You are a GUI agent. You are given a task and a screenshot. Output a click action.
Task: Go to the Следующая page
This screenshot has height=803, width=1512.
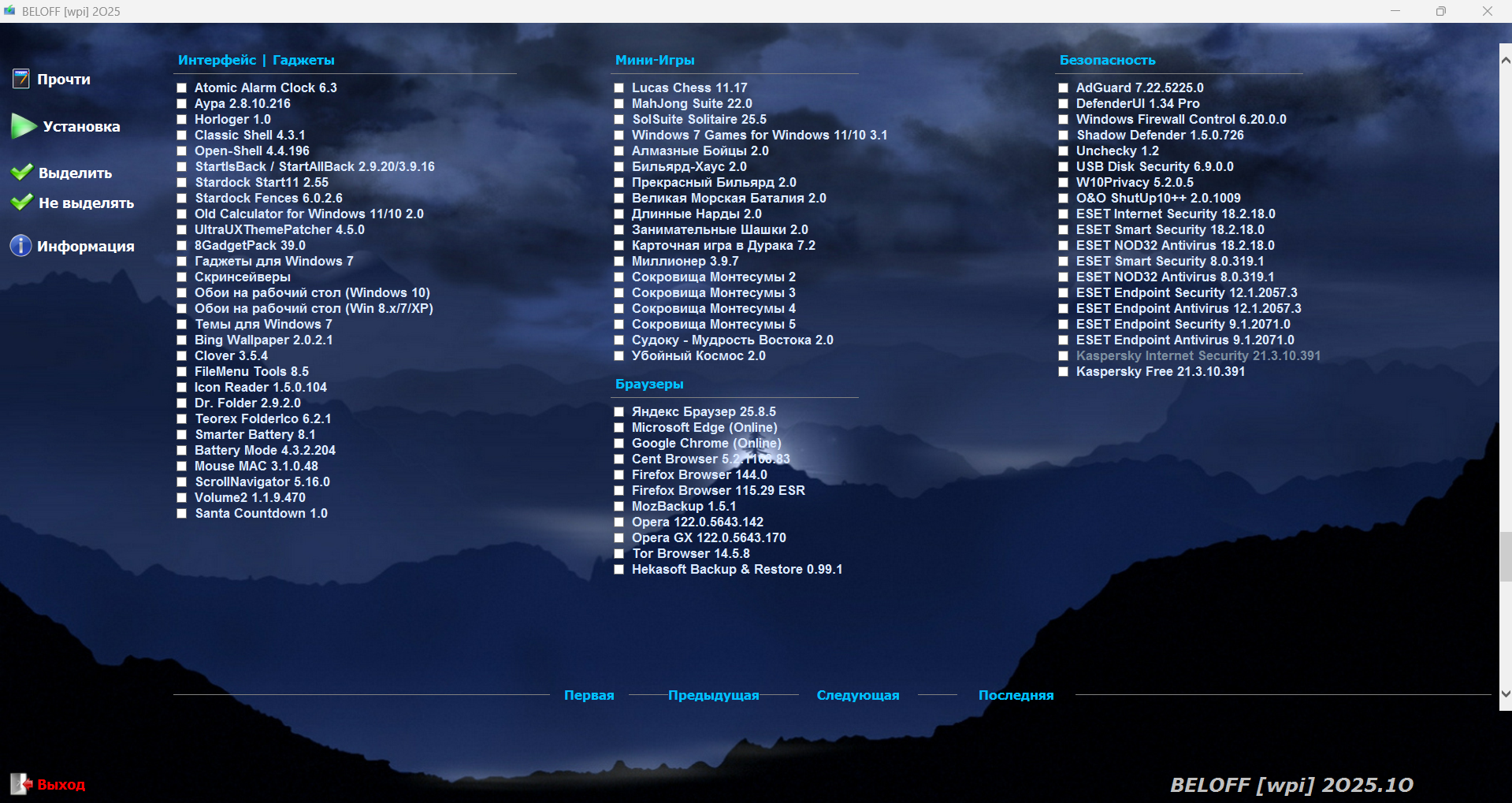tap(857, 695)
